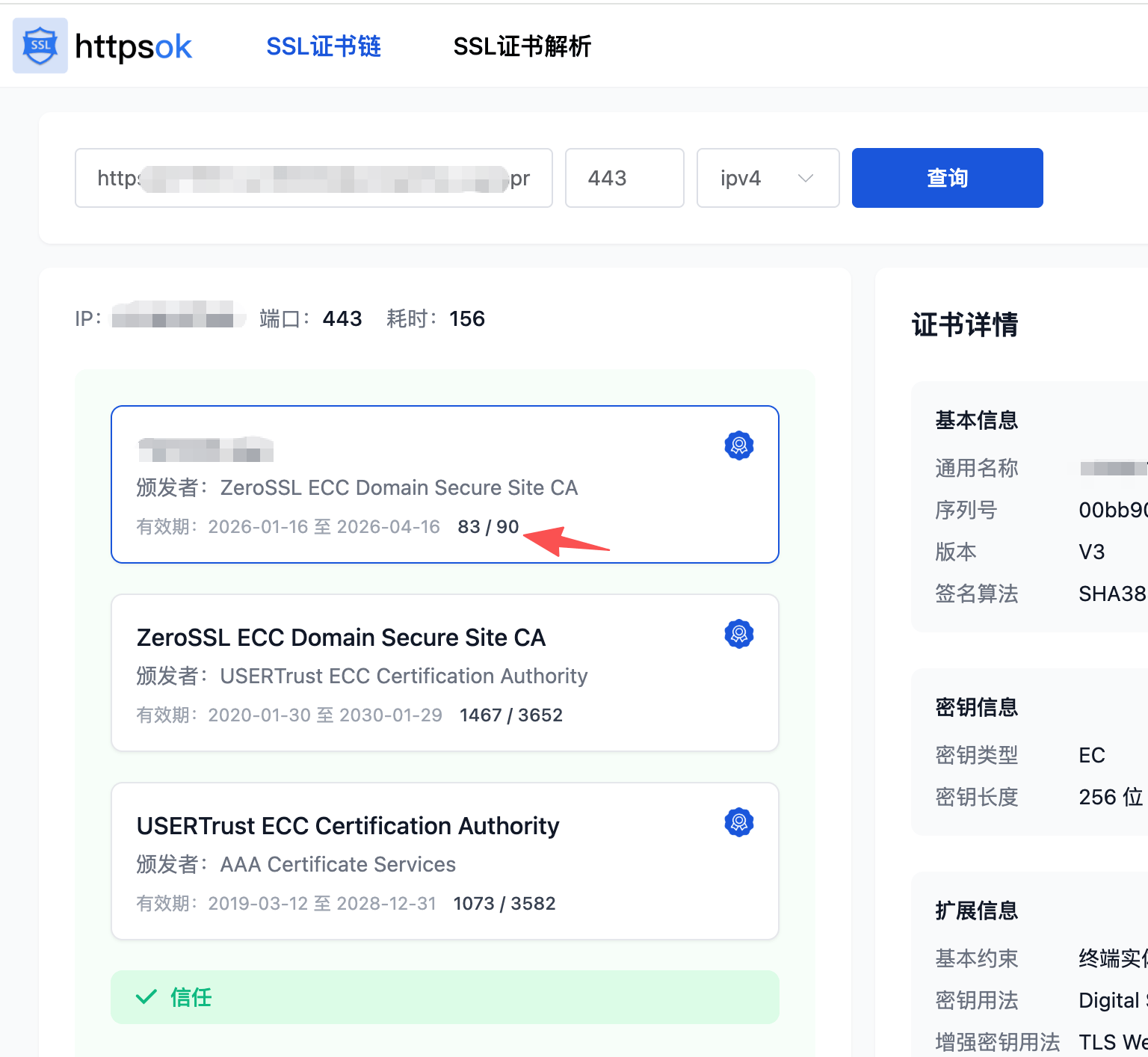
Task: Click the badge icon on first certificate card
Action: pyautogui.click(x=738, y=446)
